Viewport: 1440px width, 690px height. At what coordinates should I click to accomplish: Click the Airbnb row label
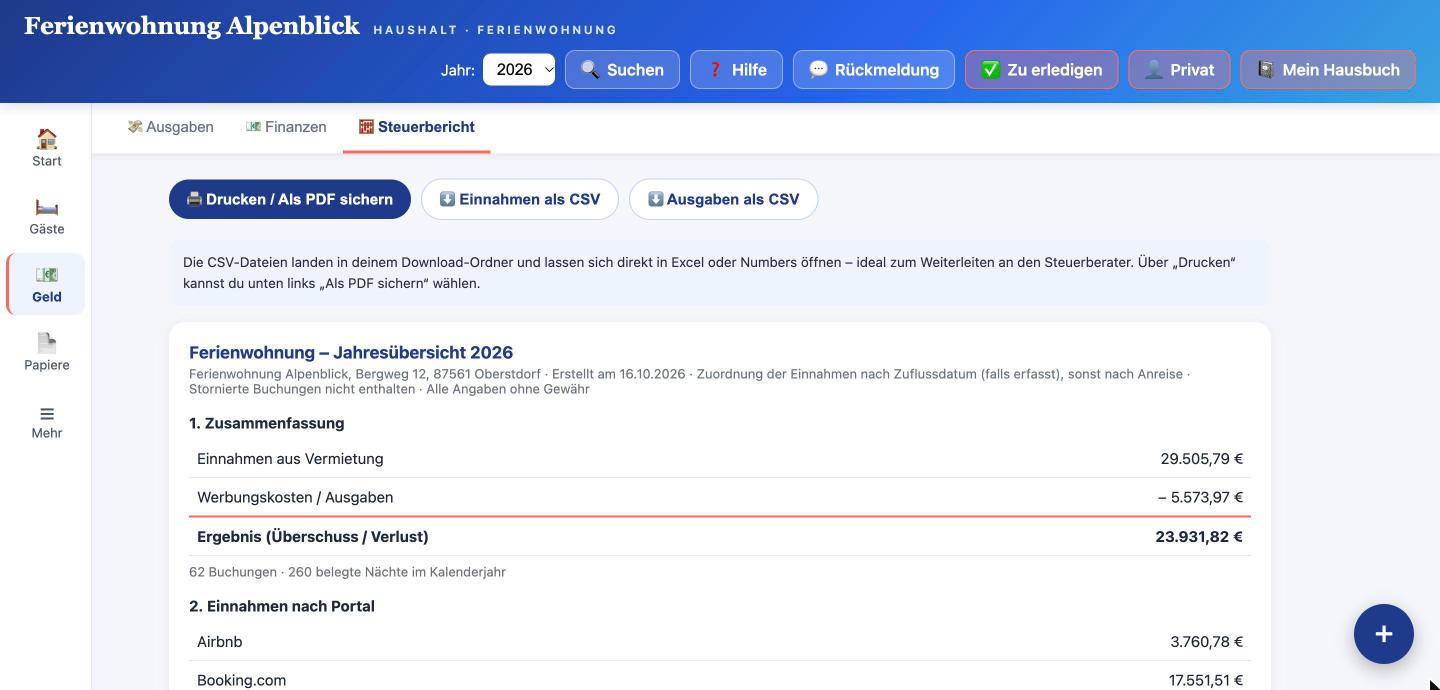click(x=220, y=642)
